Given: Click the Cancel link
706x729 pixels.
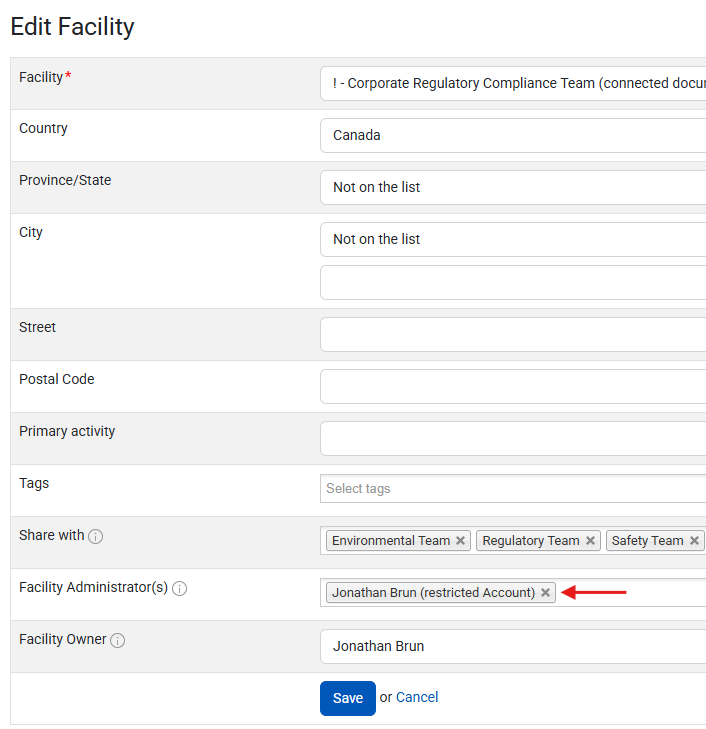Looking at the screenshot, I should coord(417,697).
